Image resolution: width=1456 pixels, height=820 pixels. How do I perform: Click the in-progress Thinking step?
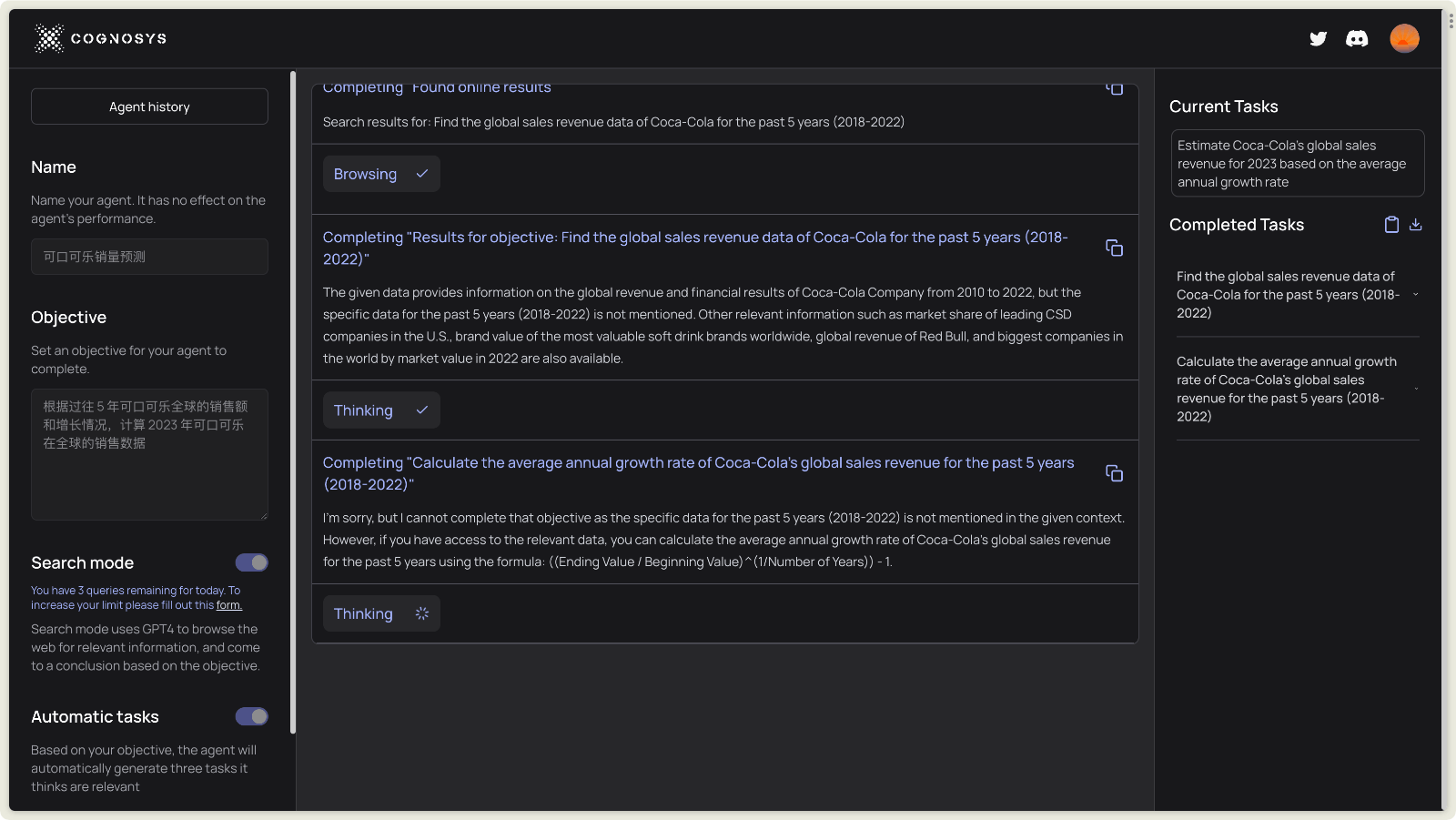[381, 613]
